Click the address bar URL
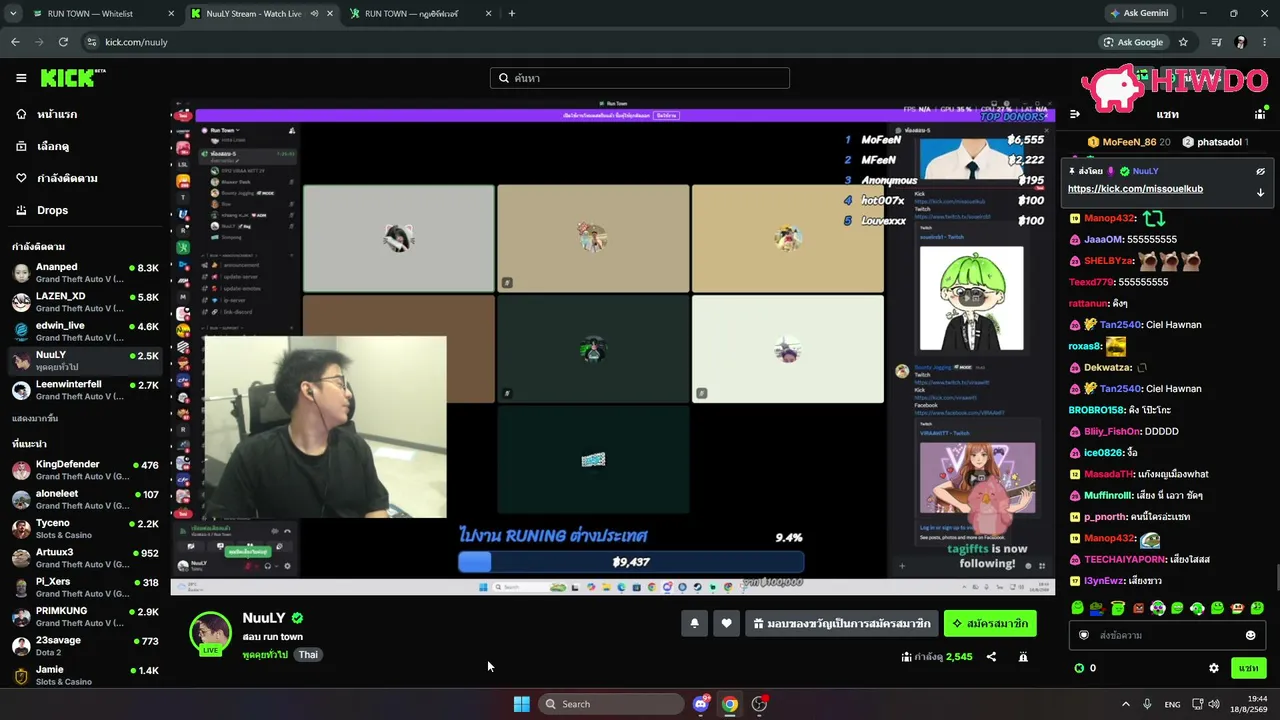 pos(136,42)
